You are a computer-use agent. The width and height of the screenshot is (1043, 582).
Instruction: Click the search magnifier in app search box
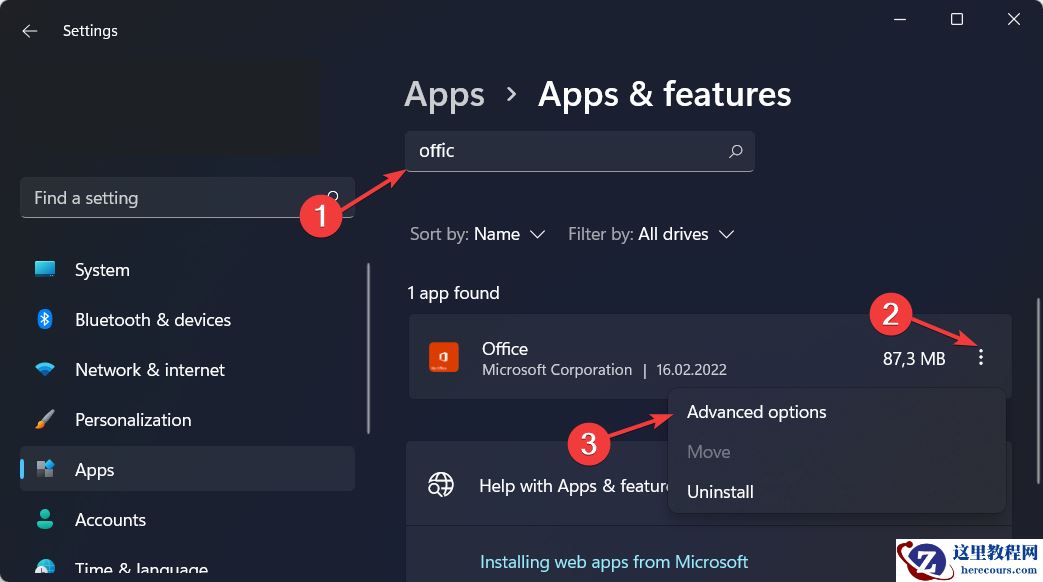(736, 151)
